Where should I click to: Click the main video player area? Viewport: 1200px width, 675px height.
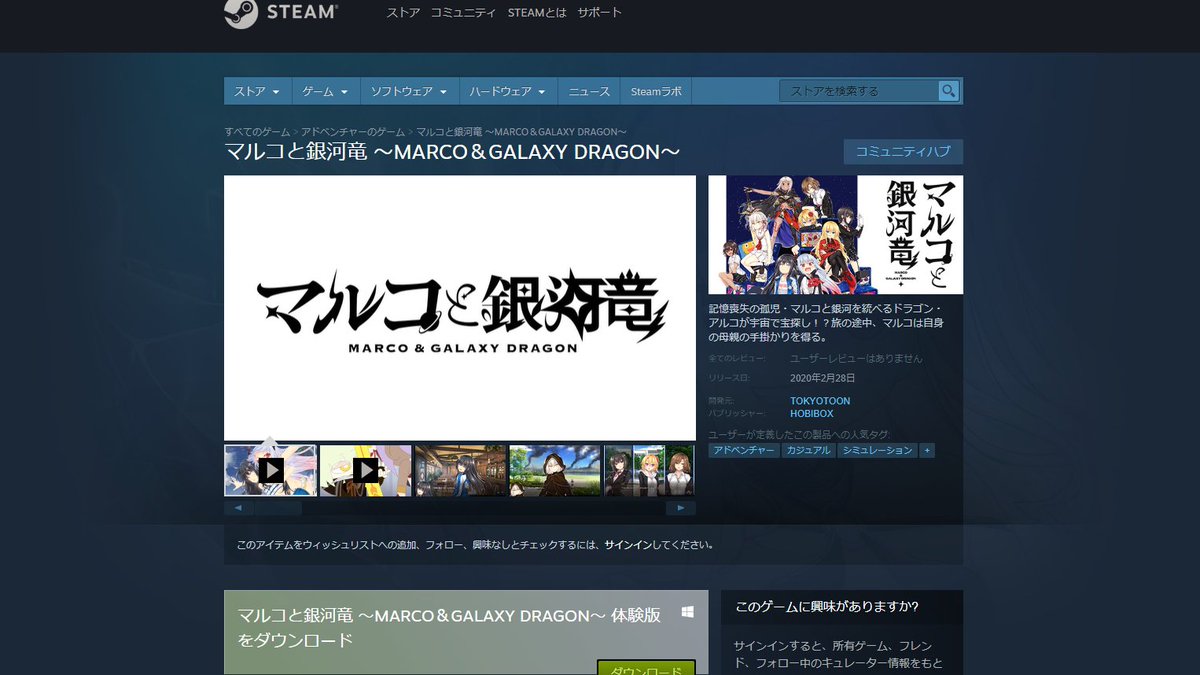(460, 308)
